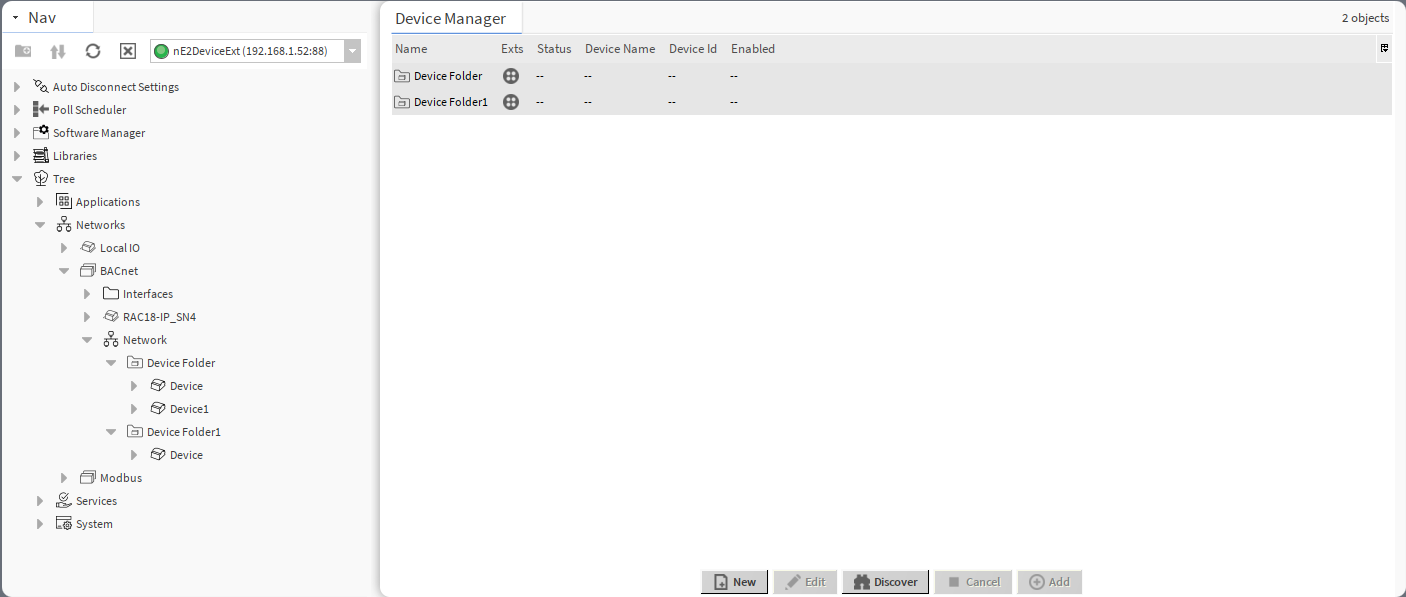Select Poll Scheduler in the tree
This screenshot has height=597, width=1406.
pos(89,110)
